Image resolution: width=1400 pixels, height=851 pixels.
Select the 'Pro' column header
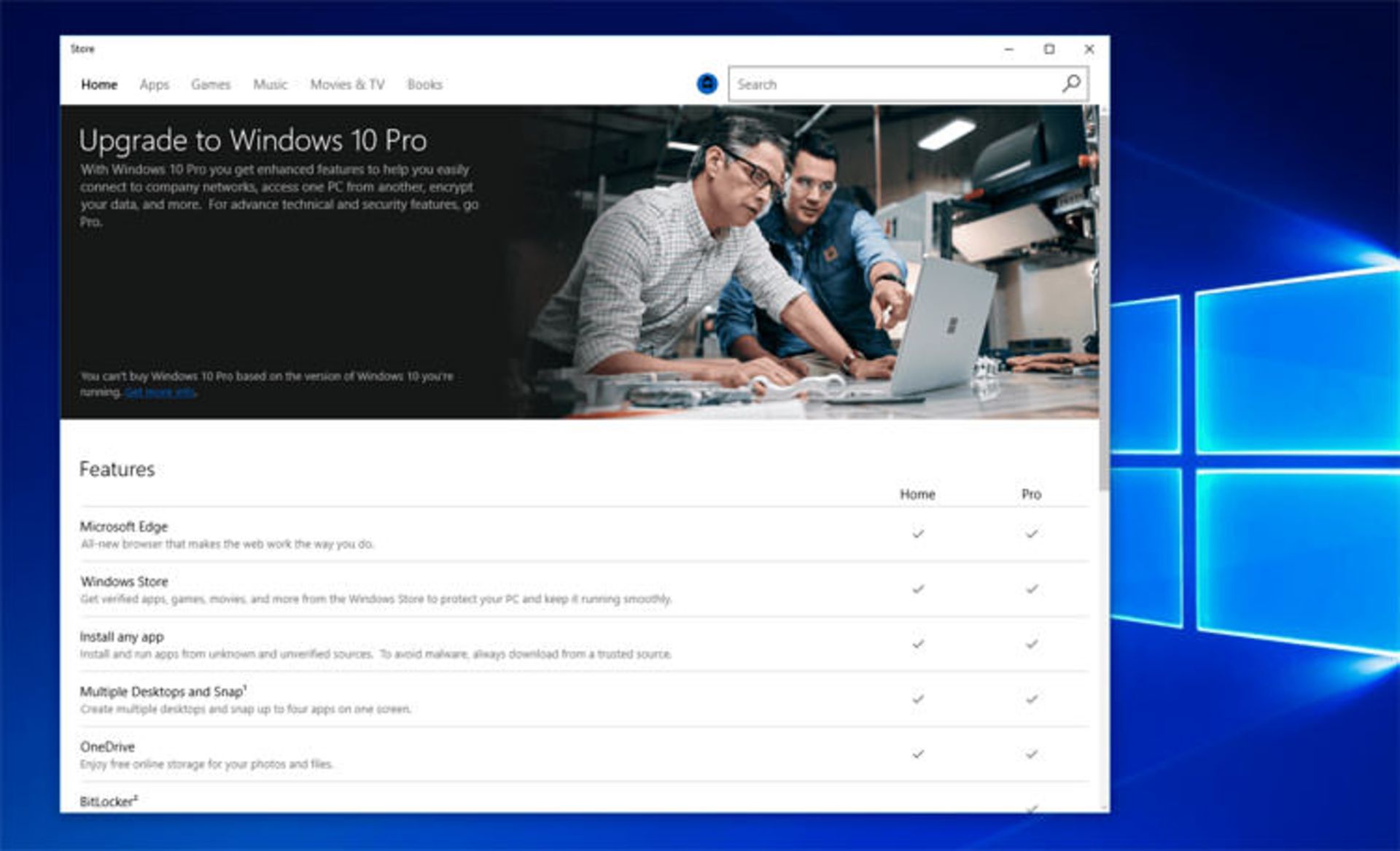pyautogui.click(x=1031, y=494)
